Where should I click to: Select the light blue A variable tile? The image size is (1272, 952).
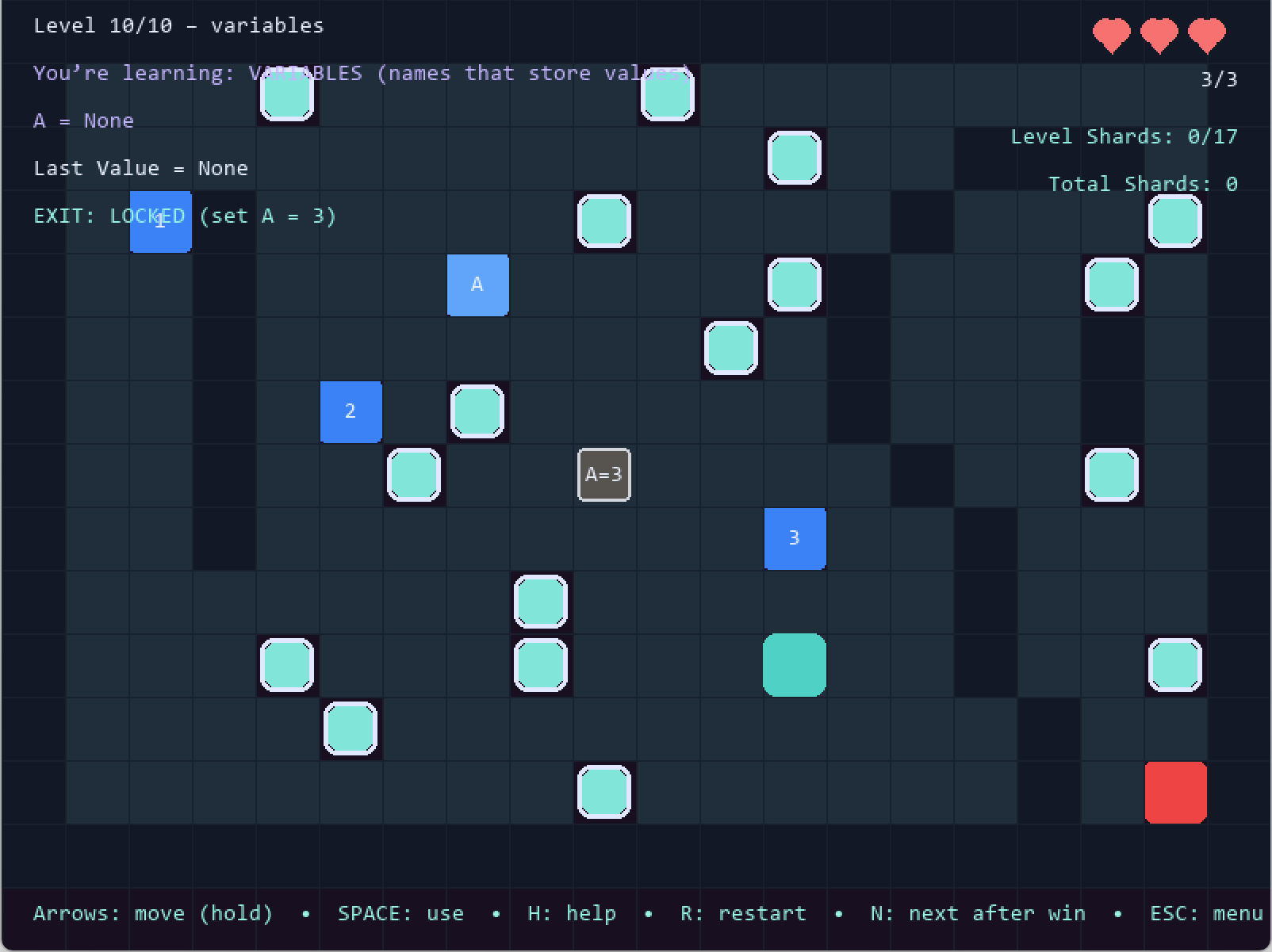[x=478, y=285]
